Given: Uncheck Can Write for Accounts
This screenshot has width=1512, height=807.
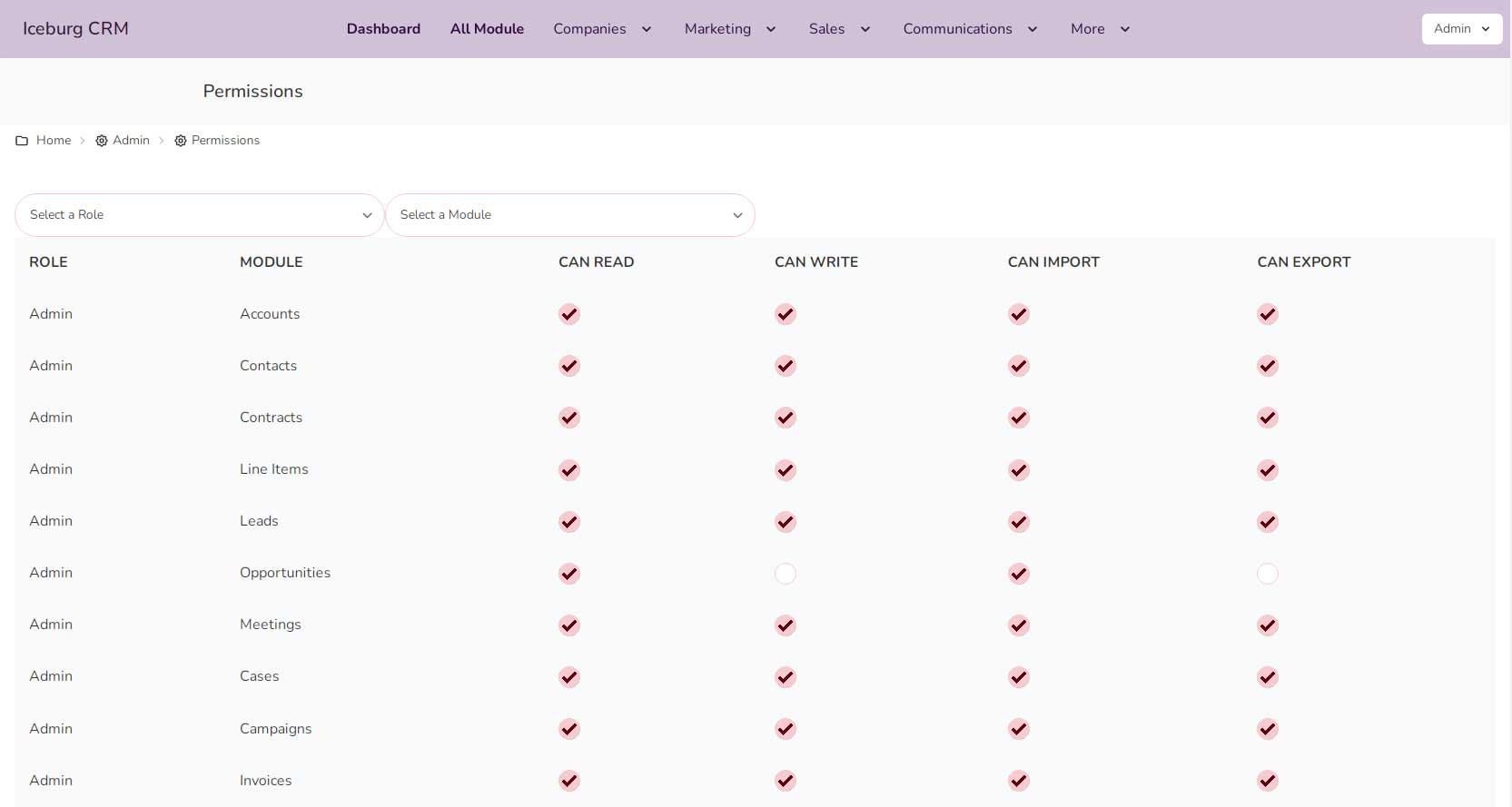Looking at the screenshot, I should point(786,314).
